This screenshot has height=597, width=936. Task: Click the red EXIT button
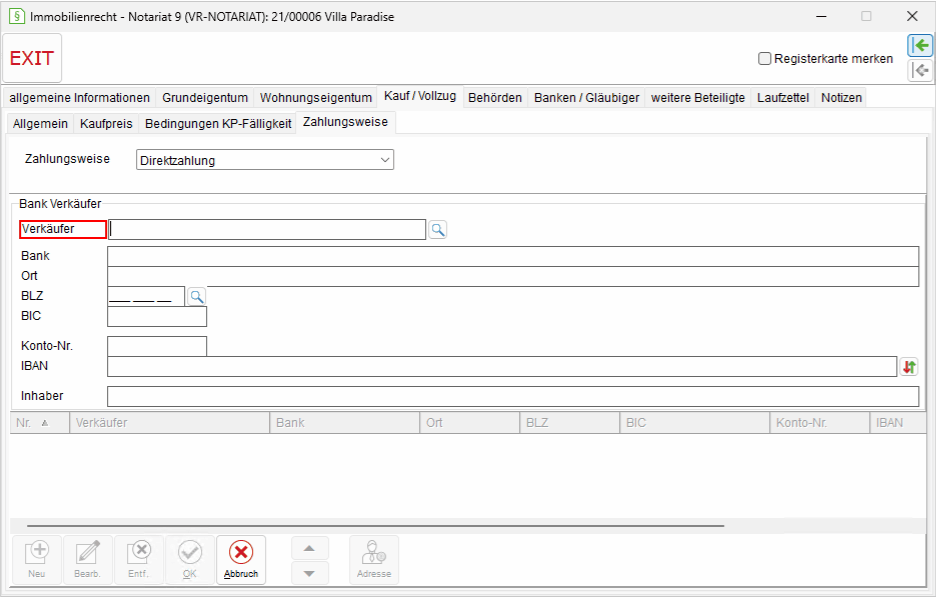pos(32,58)
